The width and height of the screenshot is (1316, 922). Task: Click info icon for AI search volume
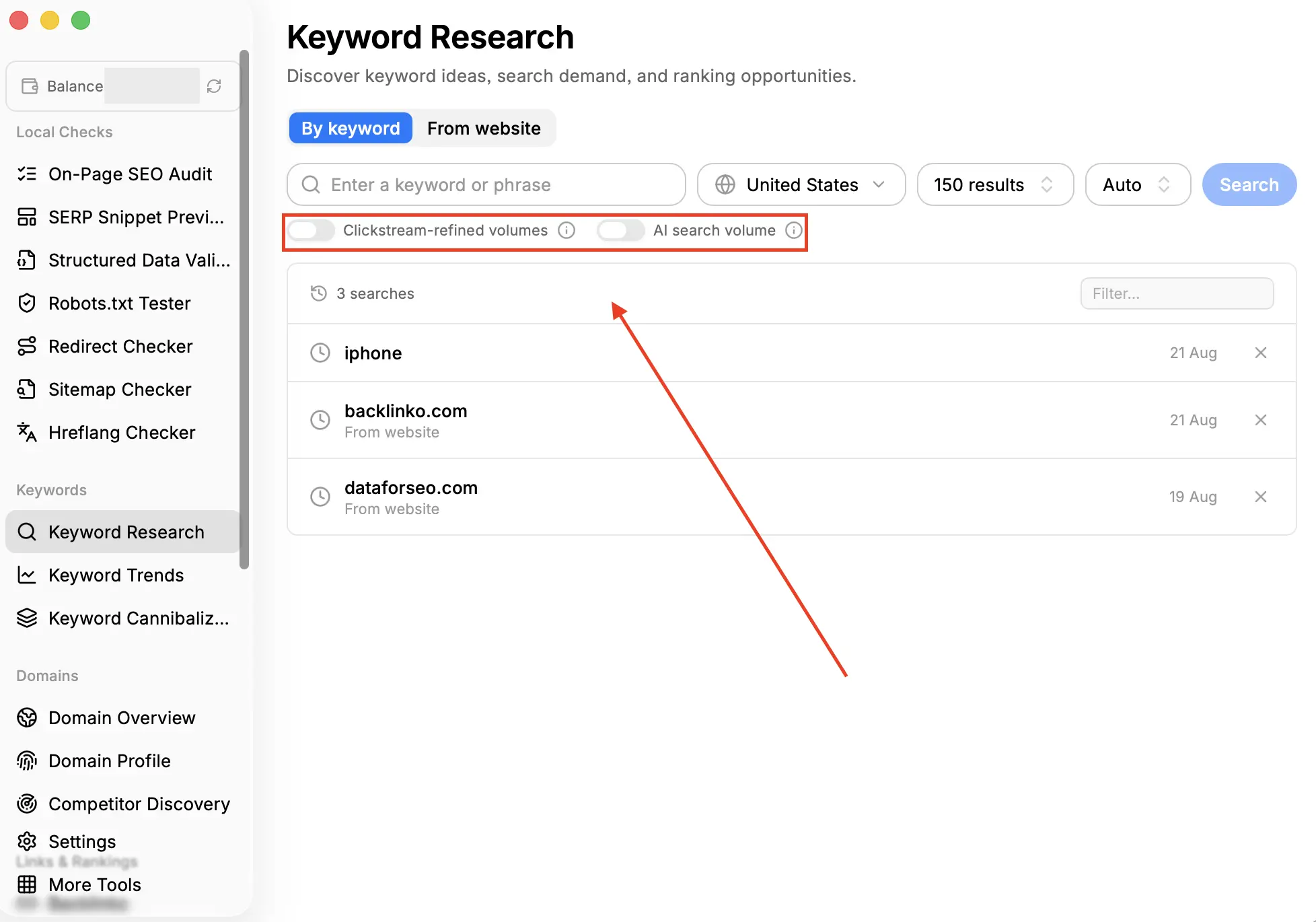point(794,231)
